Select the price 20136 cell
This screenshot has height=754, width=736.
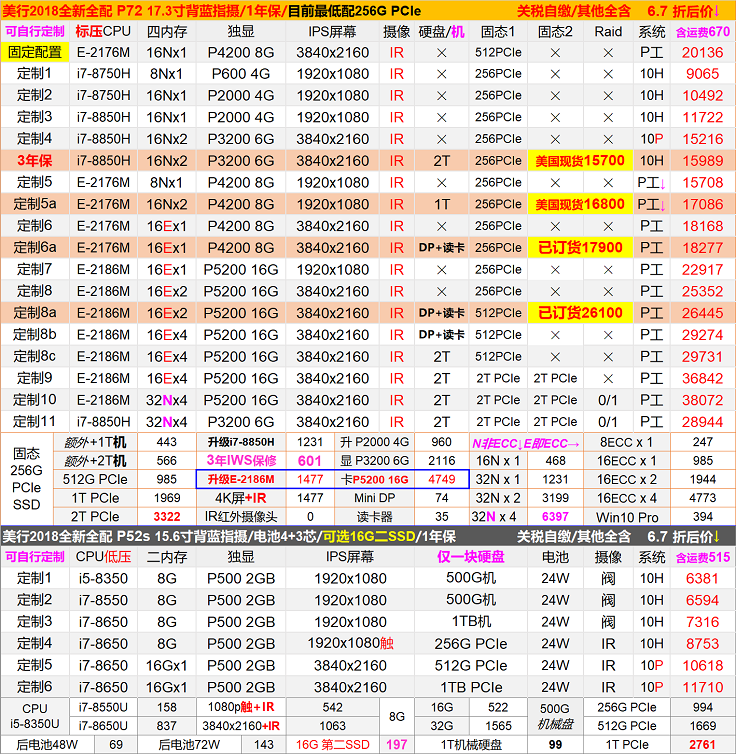[703, 52]
